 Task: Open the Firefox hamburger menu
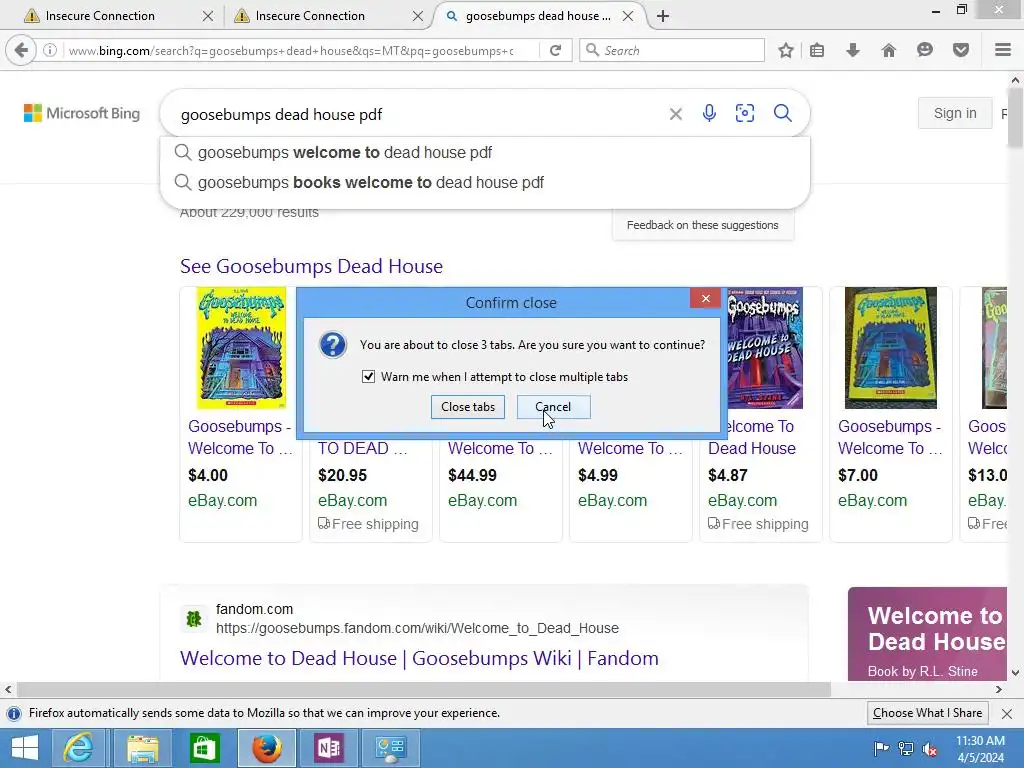tap(1003, 50)
